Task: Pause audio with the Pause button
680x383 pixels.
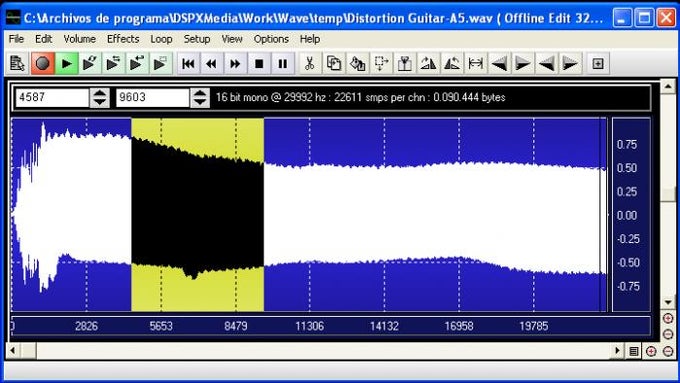Action: (282, 64)
